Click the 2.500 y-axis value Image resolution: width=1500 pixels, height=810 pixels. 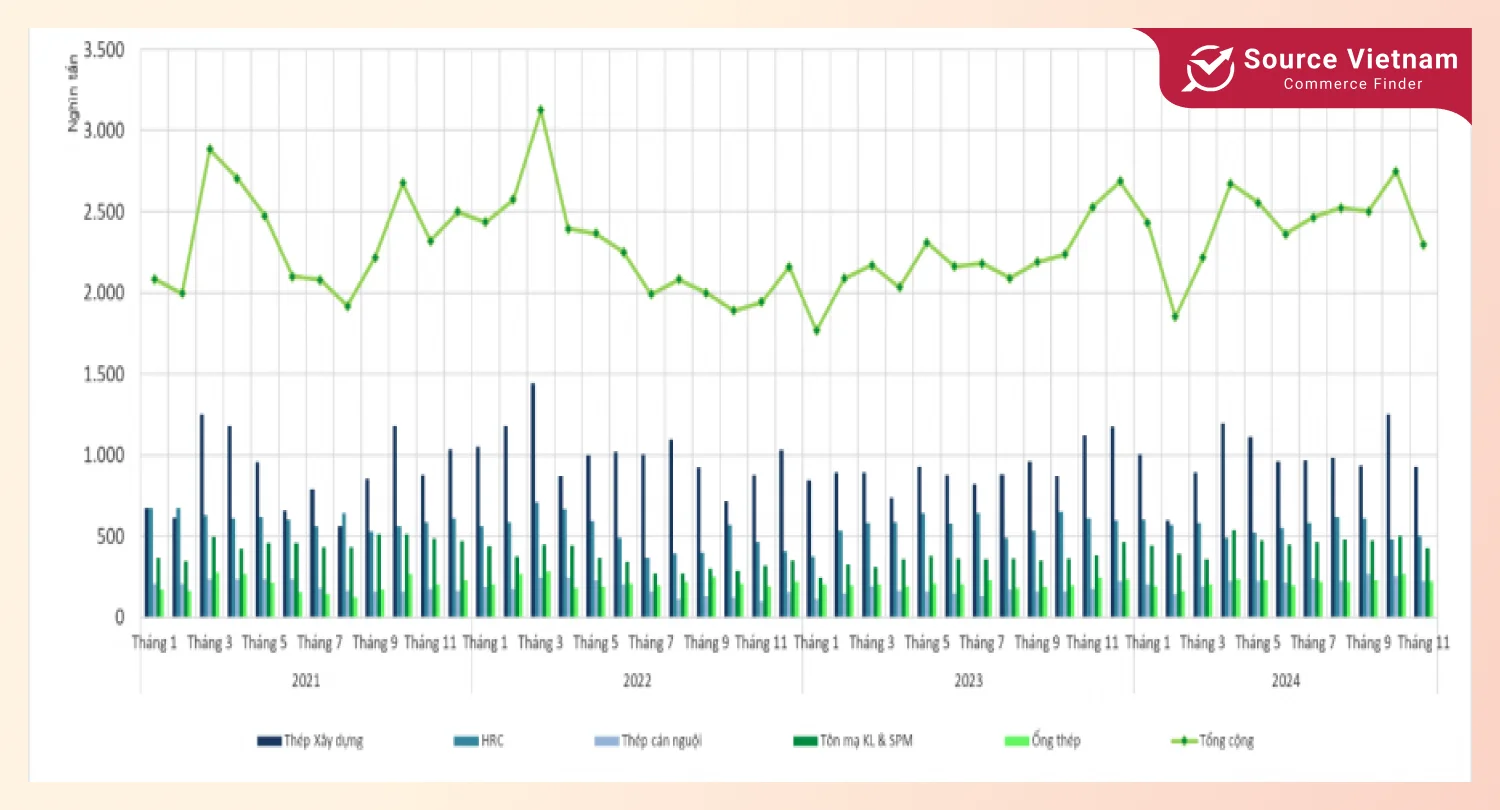[x=103, y=212]
